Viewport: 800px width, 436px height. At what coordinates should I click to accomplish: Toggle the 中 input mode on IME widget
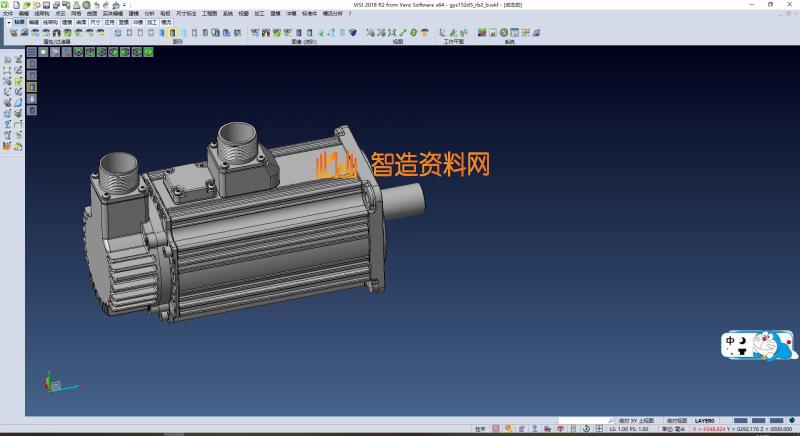click(731, 340)
